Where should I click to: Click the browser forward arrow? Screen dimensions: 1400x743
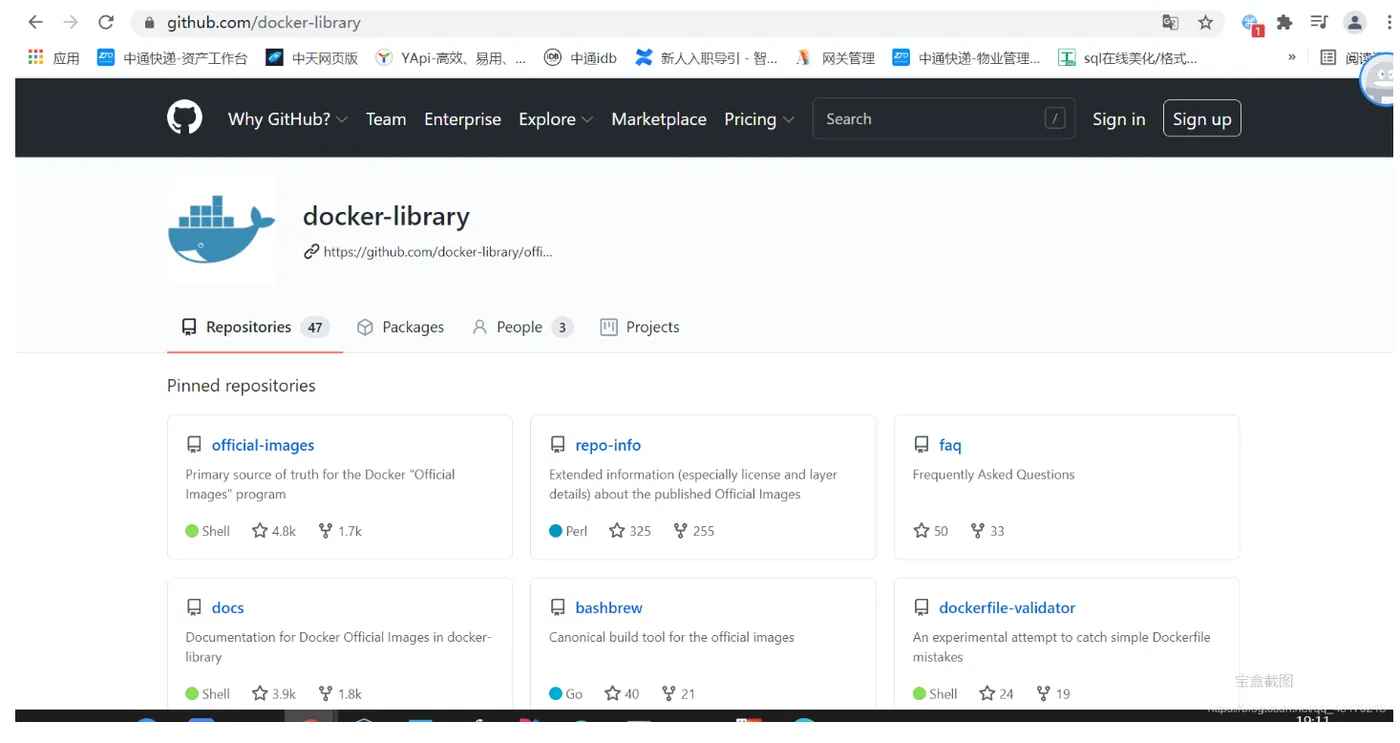[70, 22]
